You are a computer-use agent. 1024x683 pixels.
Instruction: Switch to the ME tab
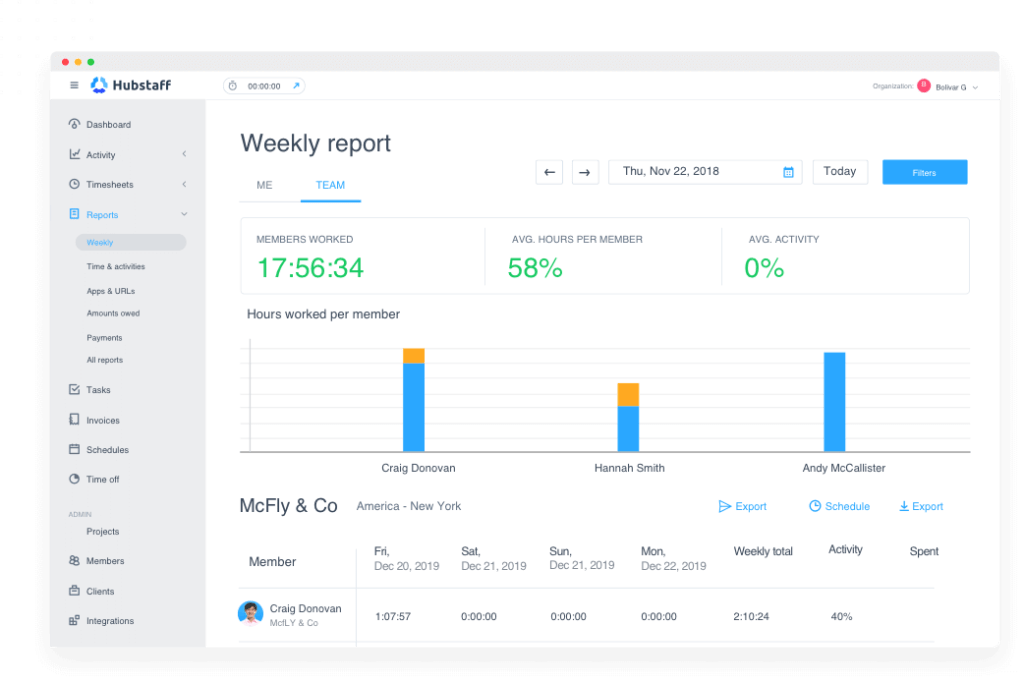pos(264,185)
